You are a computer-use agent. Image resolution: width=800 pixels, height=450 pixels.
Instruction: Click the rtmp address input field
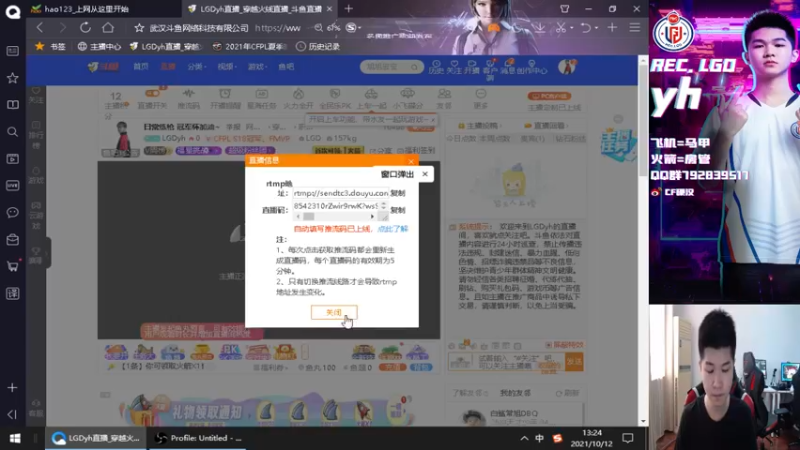pyautogui.click(x=340, y=193)
